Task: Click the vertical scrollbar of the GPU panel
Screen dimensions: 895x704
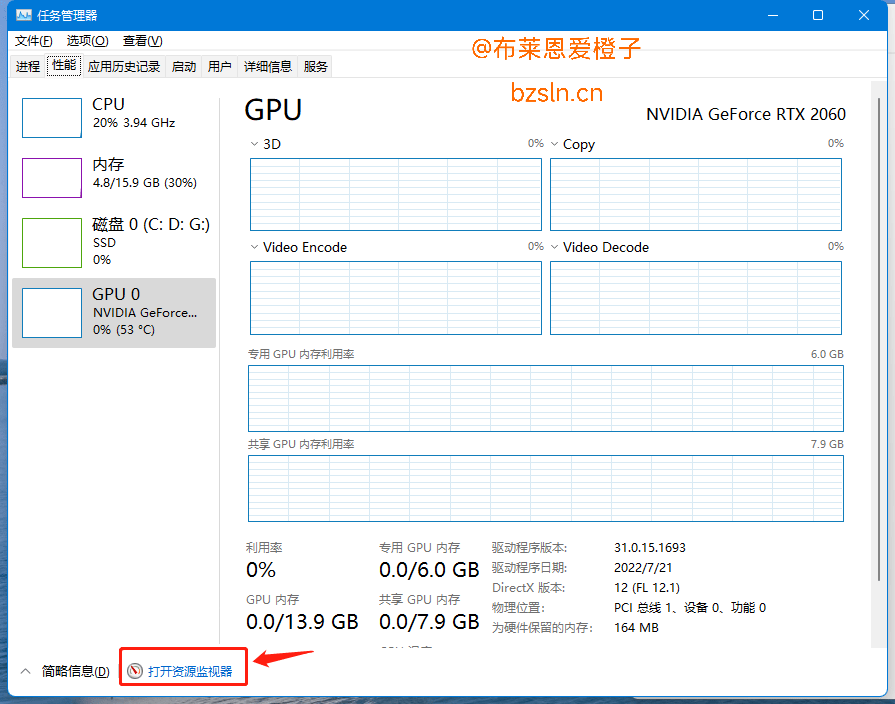Action: point(879,340)
